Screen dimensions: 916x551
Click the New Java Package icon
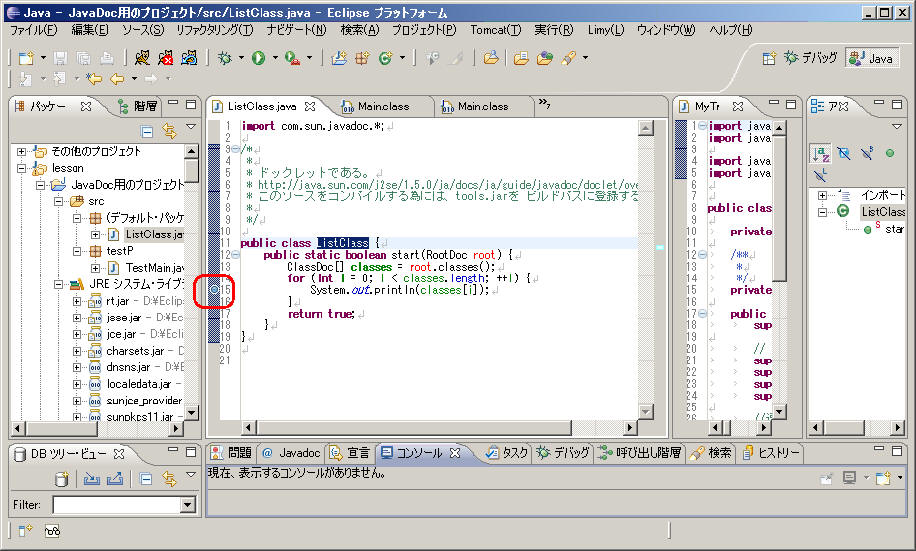[x=361, y=58]
